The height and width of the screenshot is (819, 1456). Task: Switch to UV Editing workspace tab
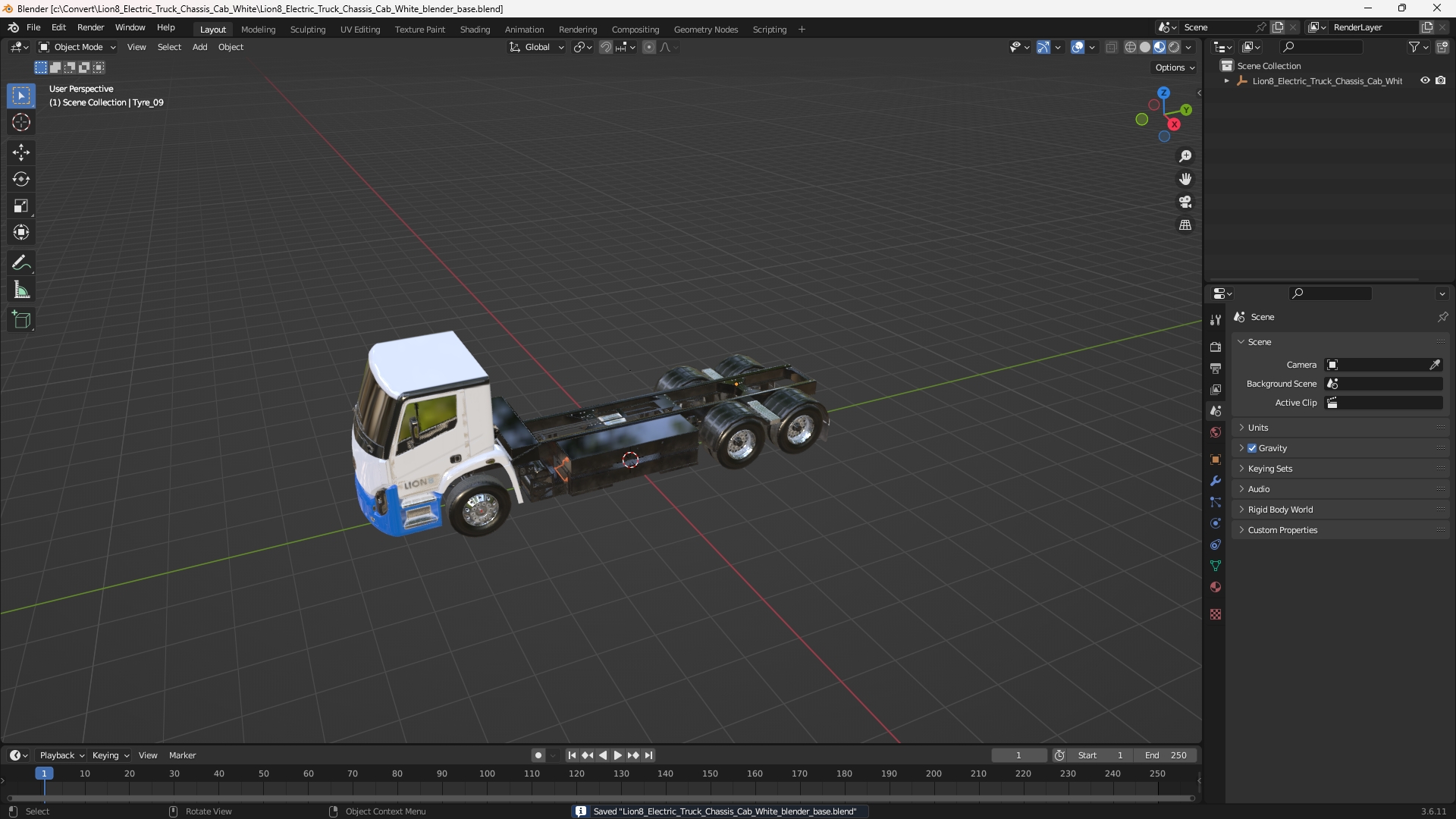(x=360, y=30)
